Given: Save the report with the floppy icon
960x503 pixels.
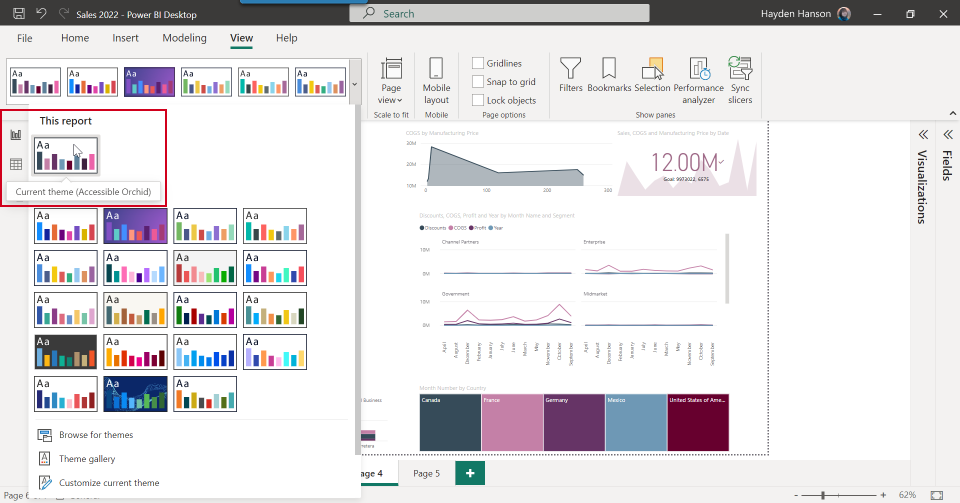Looking at the screenshot, I should click(19, 13).
